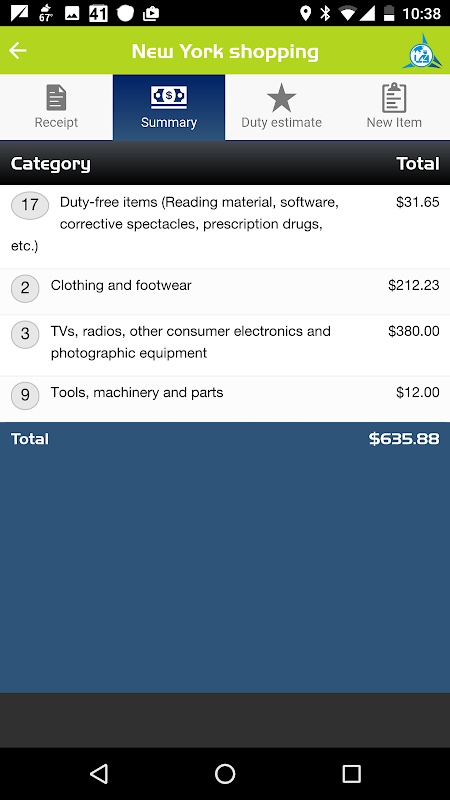Tap the Summary money icon

[x=169, y=97]
